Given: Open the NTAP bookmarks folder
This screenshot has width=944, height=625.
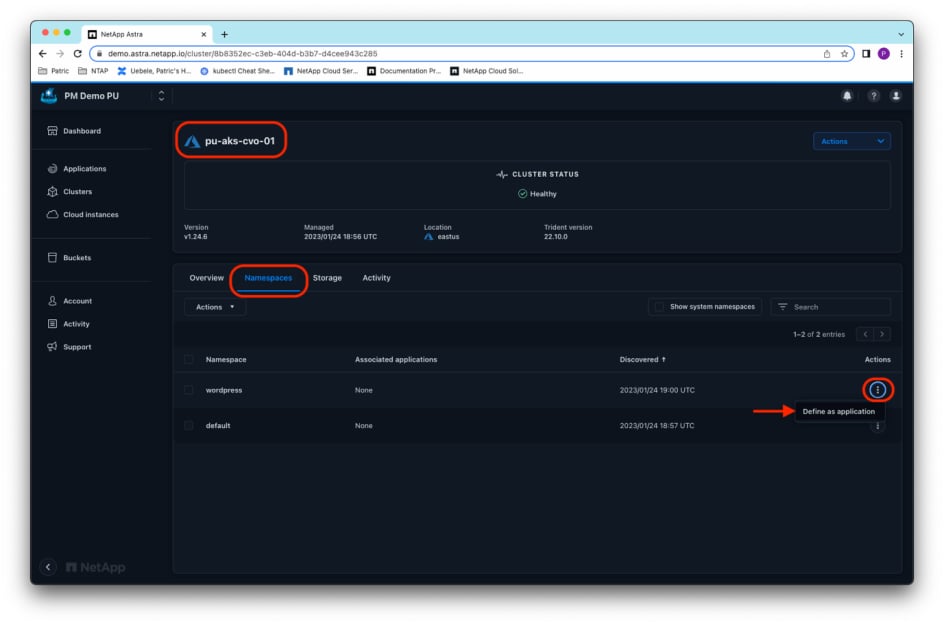Looking at the screenshot, I should [x=93, y=71].
